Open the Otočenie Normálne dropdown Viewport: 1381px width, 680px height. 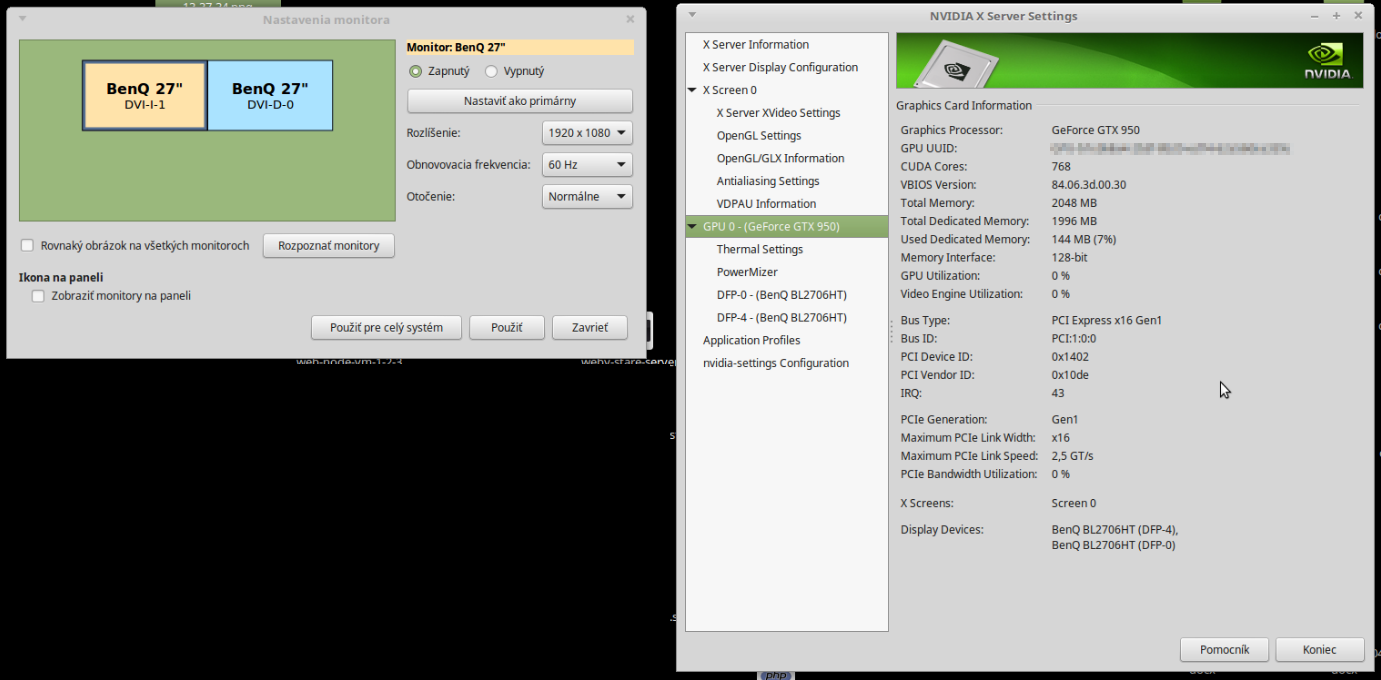tap(587, 197)
